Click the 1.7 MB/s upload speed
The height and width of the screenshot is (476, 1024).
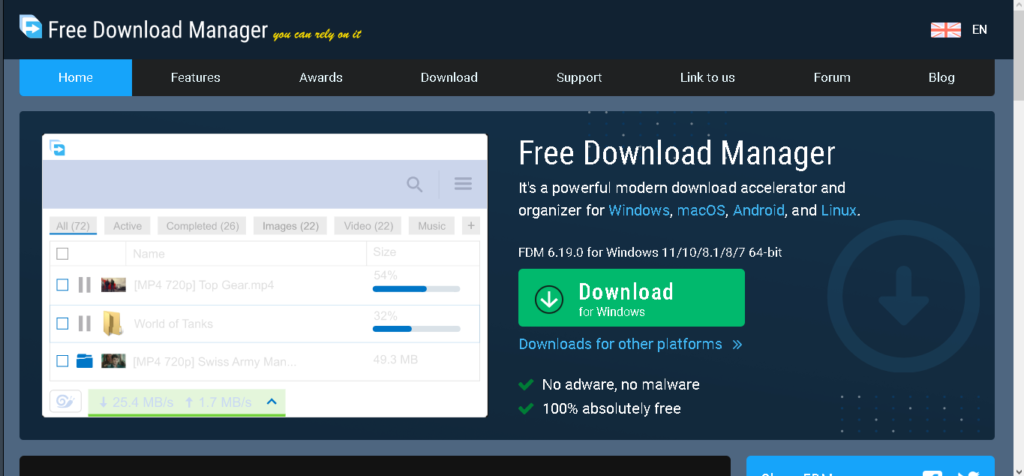pos(218,402)
